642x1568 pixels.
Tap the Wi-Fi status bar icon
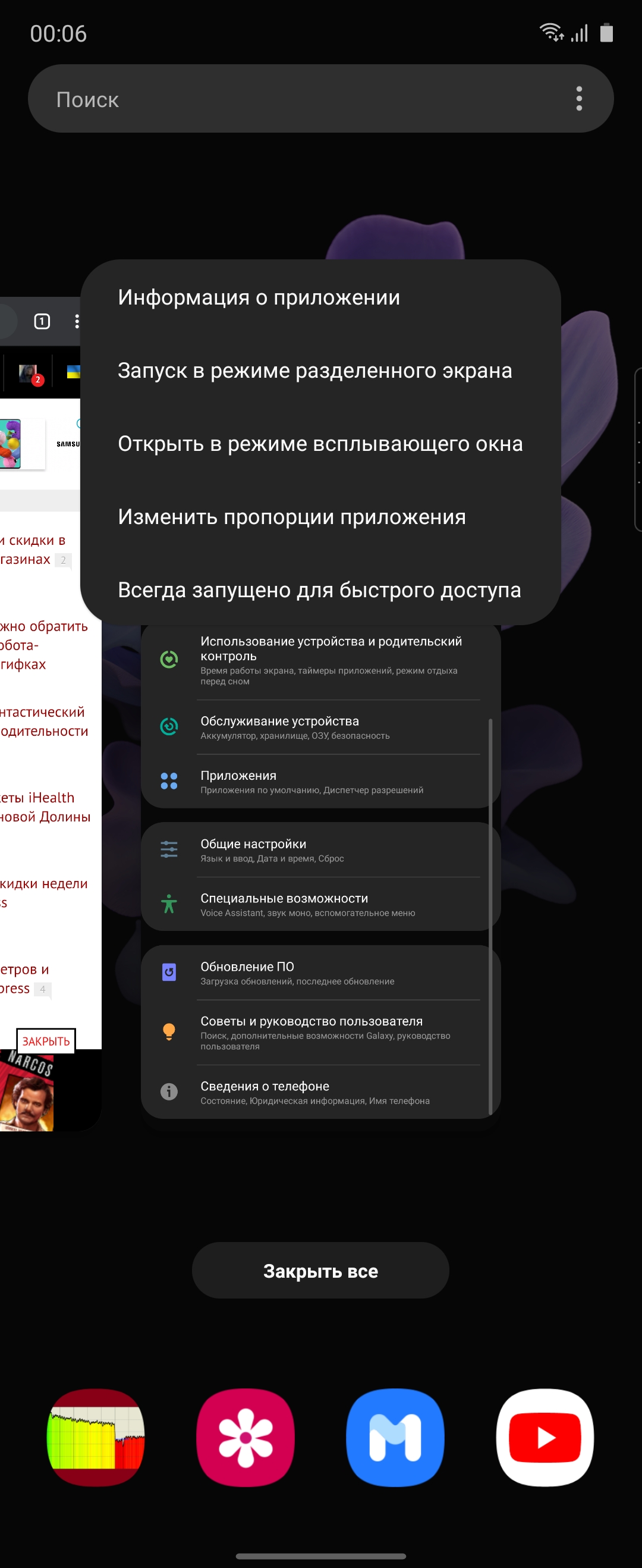[x=550, y=32]
